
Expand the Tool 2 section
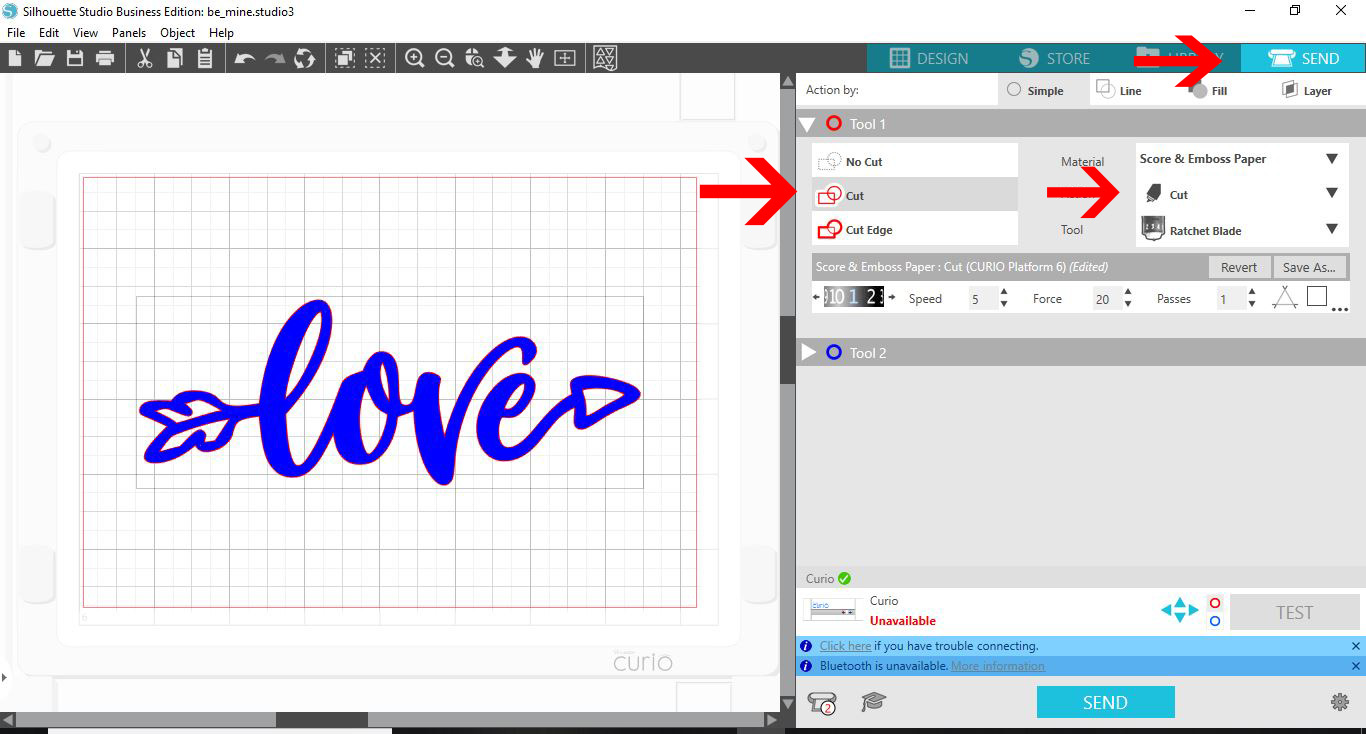pos(809,352)
